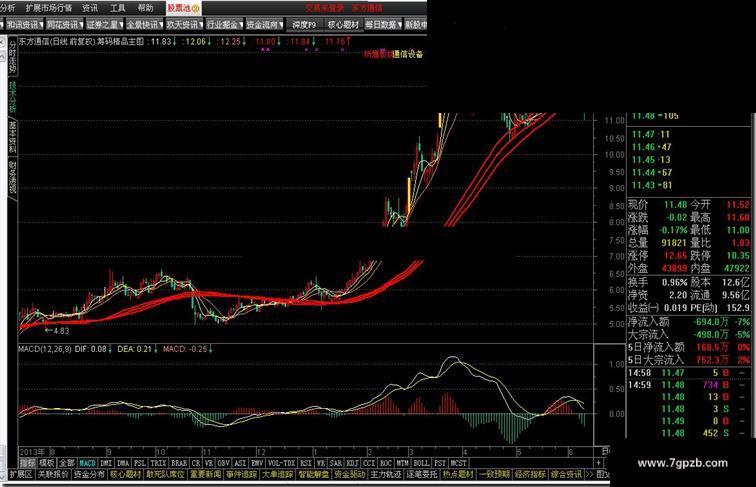Viewport: 756px width, 487px height.
Task: Select the MACD indicator
Action: click(x=87, y=463)
